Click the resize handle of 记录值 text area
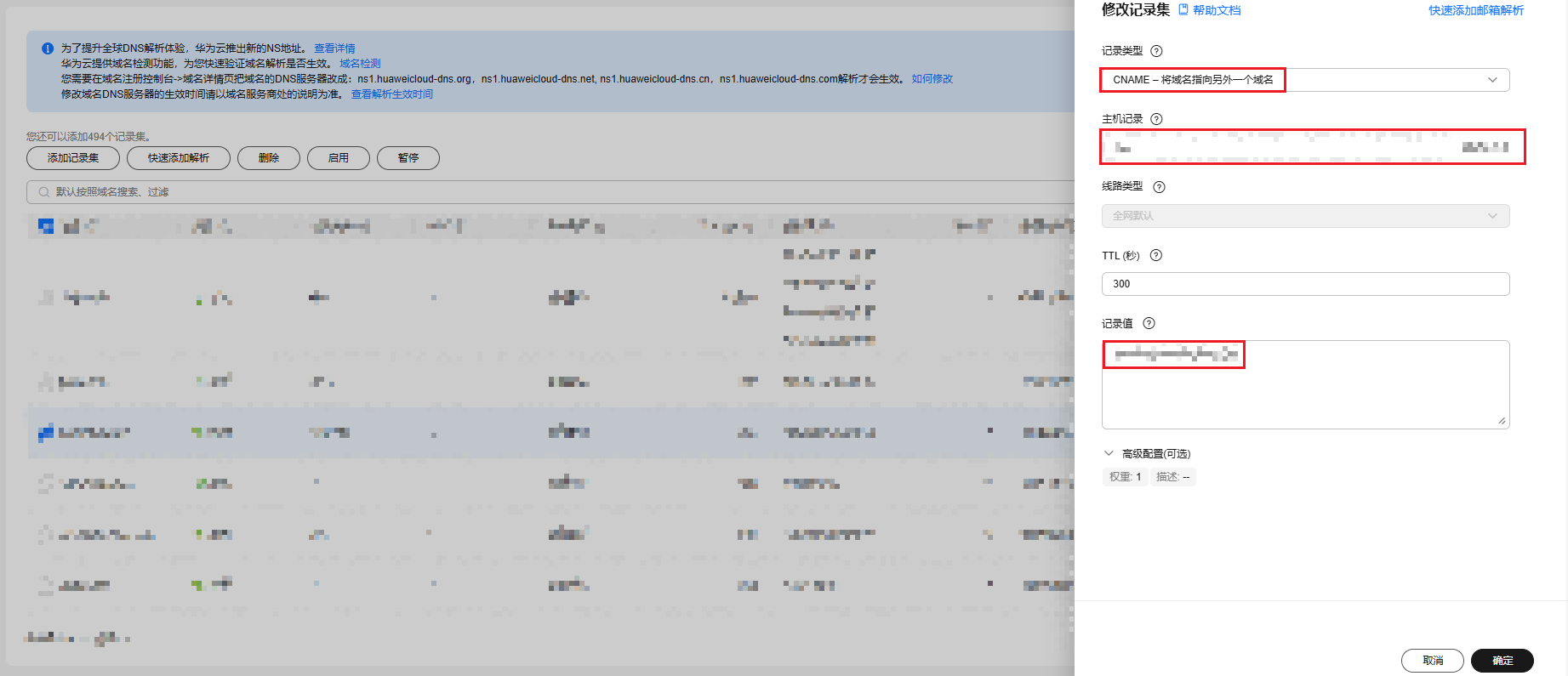 coord(1502,421)
